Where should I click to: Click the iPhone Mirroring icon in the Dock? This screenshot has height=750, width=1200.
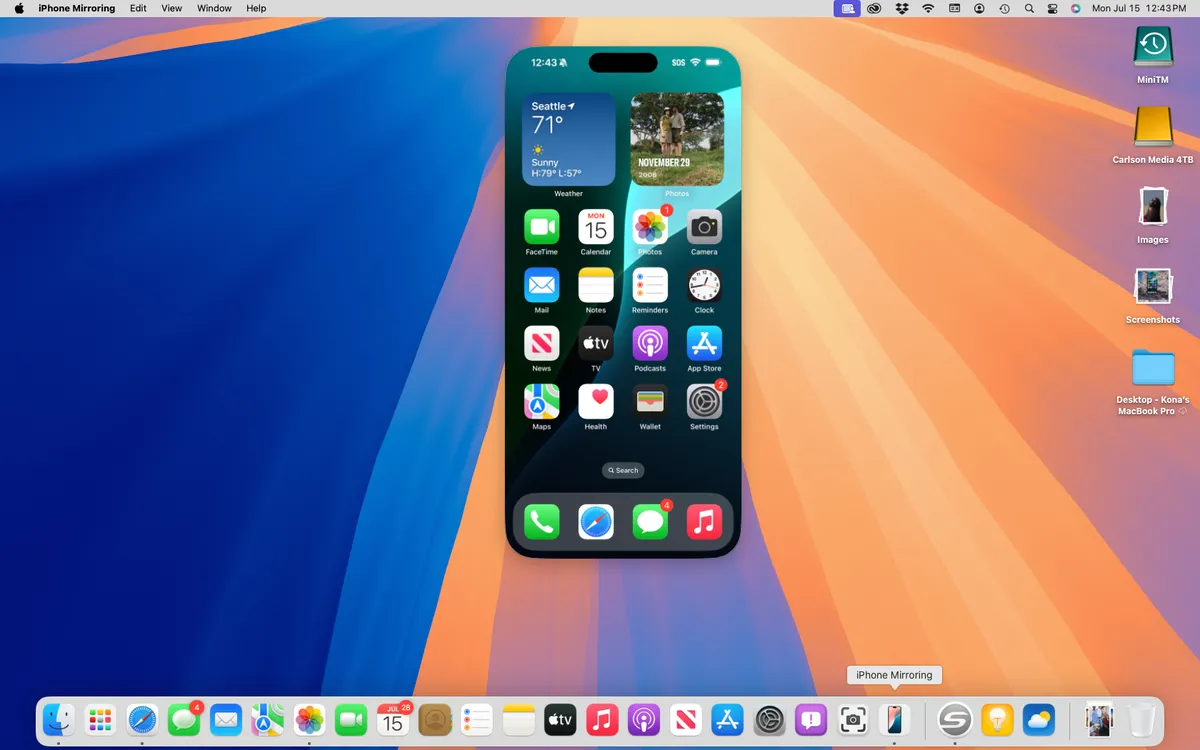point(894,719)
